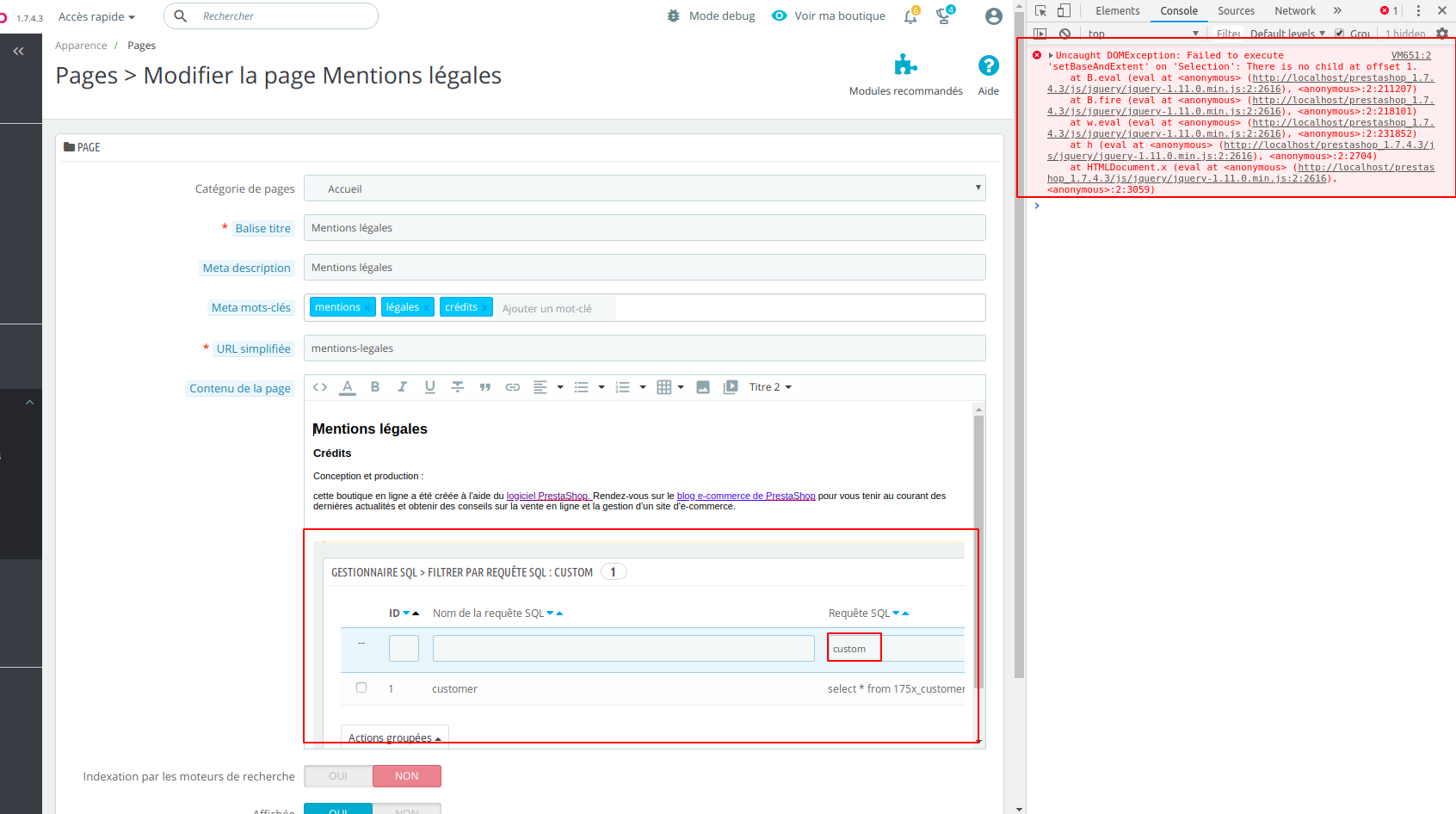The height and width of the screenshot is (814, 1456).
Task: Open the Accès rapide menu
Action: tap(96, 16)
